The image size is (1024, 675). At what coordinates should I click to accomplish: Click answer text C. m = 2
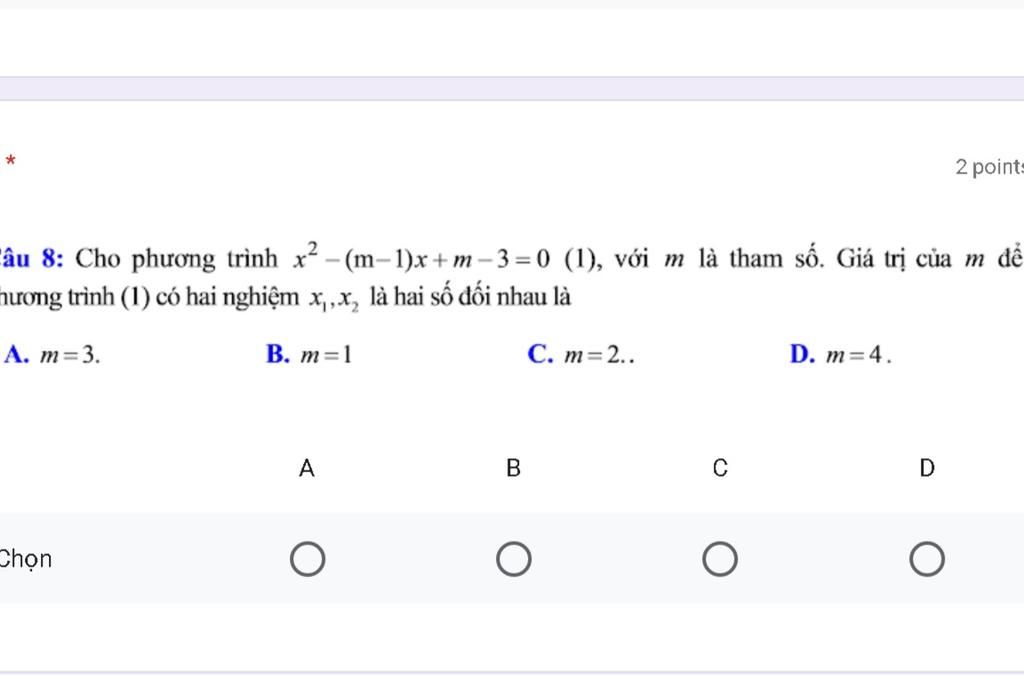(x=581, y=354)
